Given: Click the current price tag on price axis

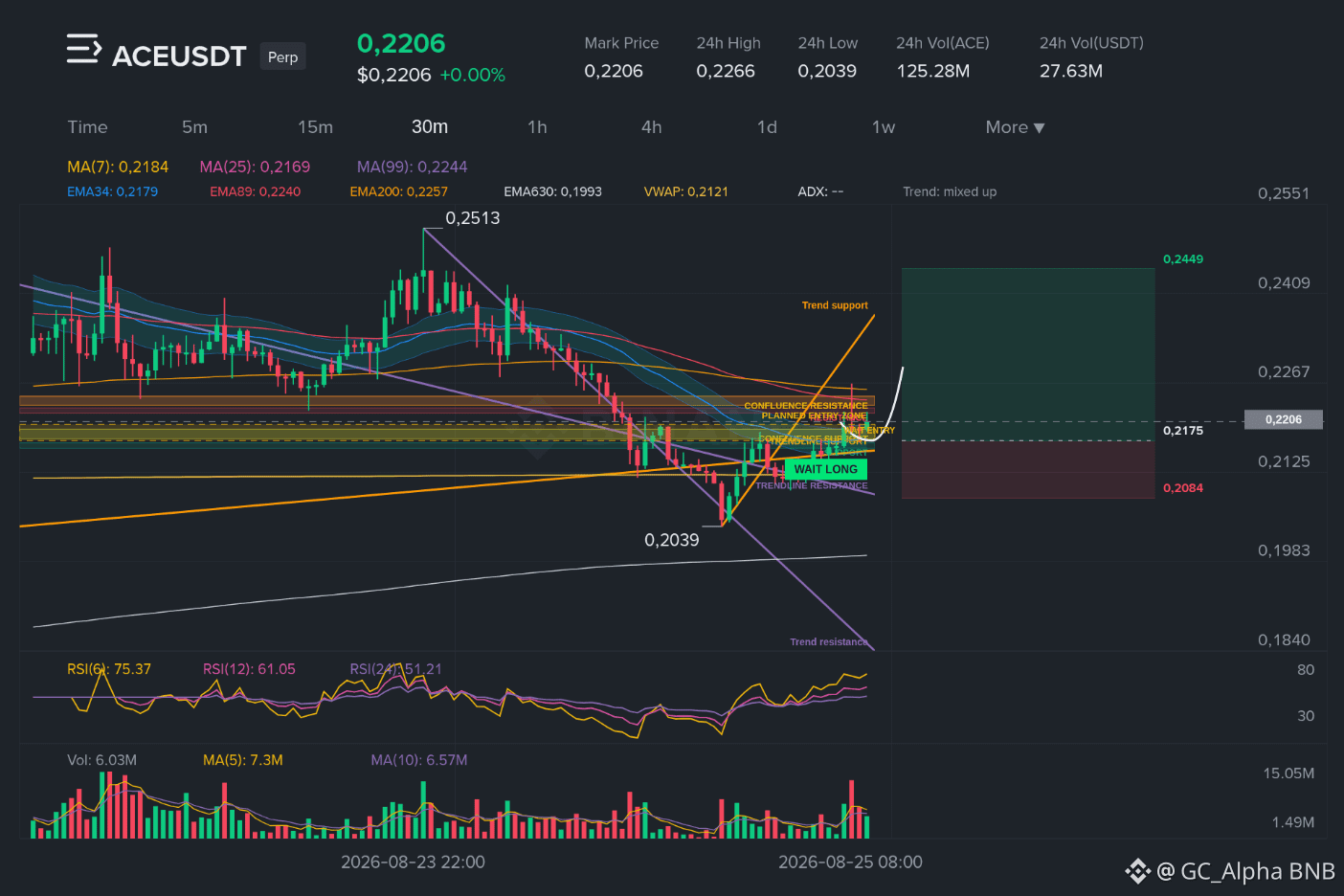Looking at the screenshot, I should pyautogui.click(x=1283, y=419).
